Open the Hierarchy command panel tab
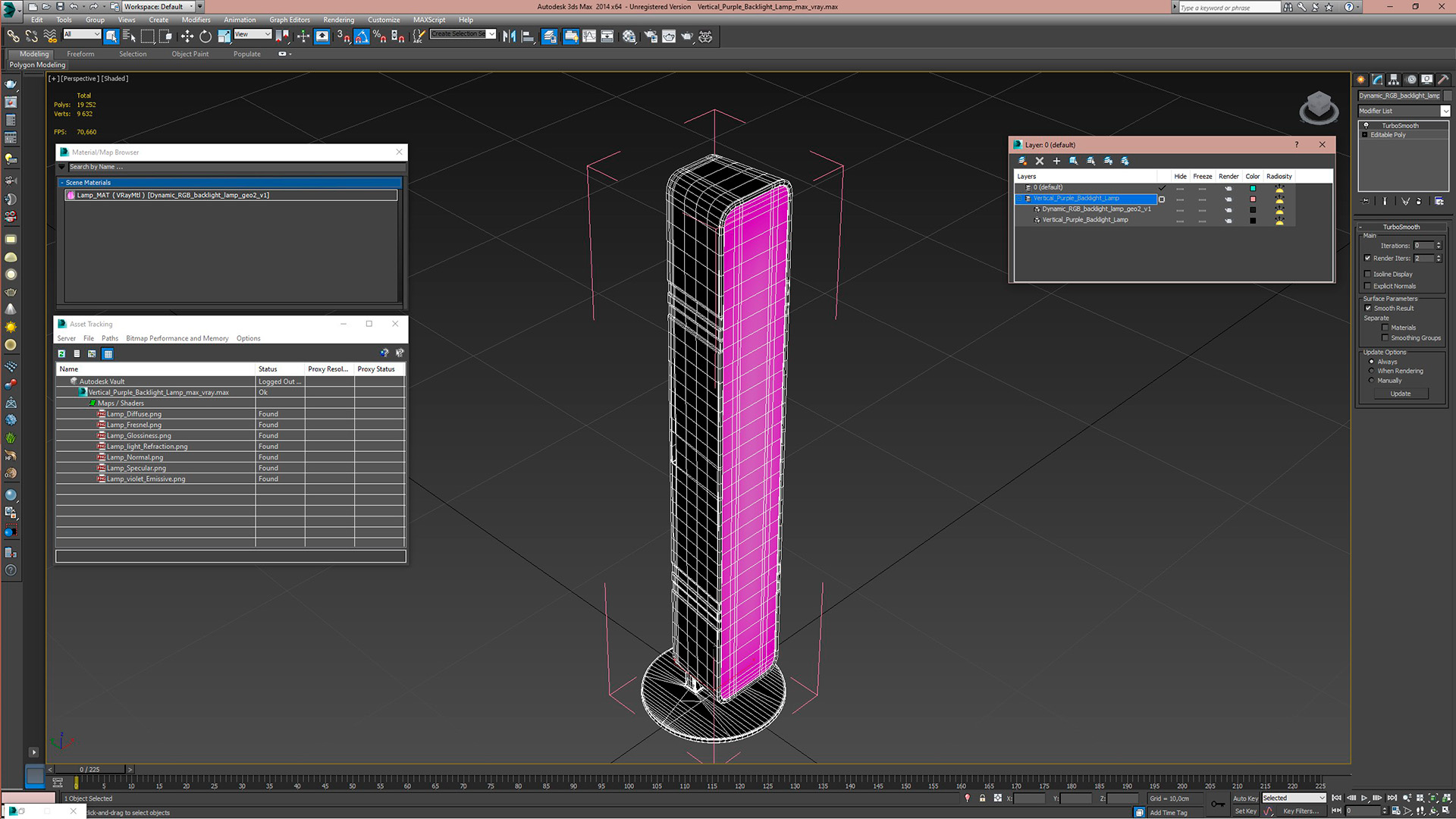The image size is (1456, 819). click(1394, 80)
